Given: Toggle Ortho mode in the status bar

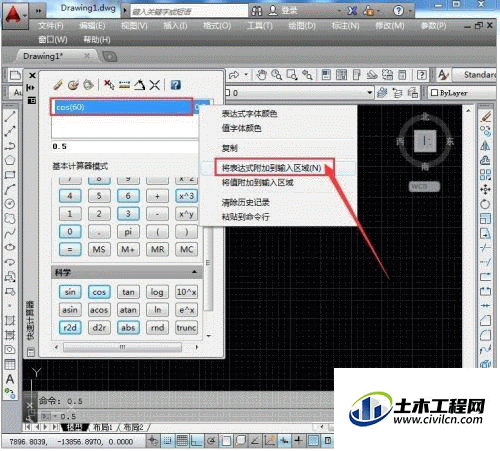Looking at the screenshot, I should (197, 441).
